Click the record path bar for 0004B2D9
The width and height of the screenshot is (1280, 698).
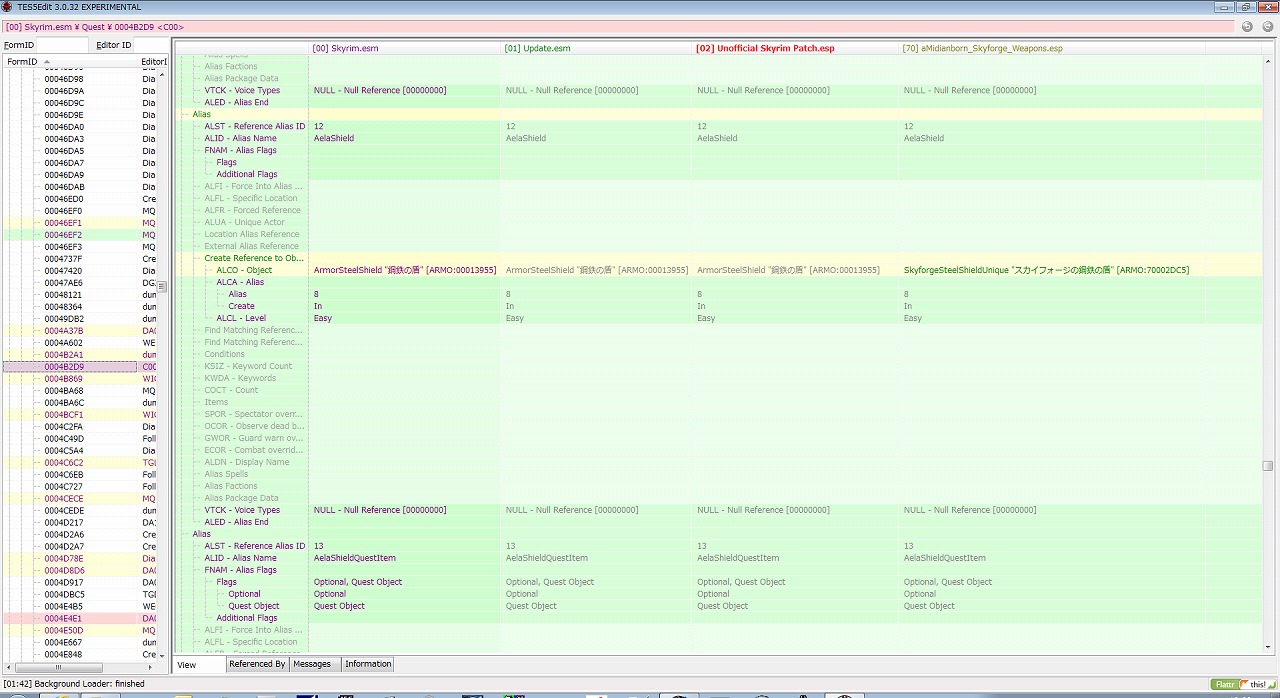click(620, 27)
